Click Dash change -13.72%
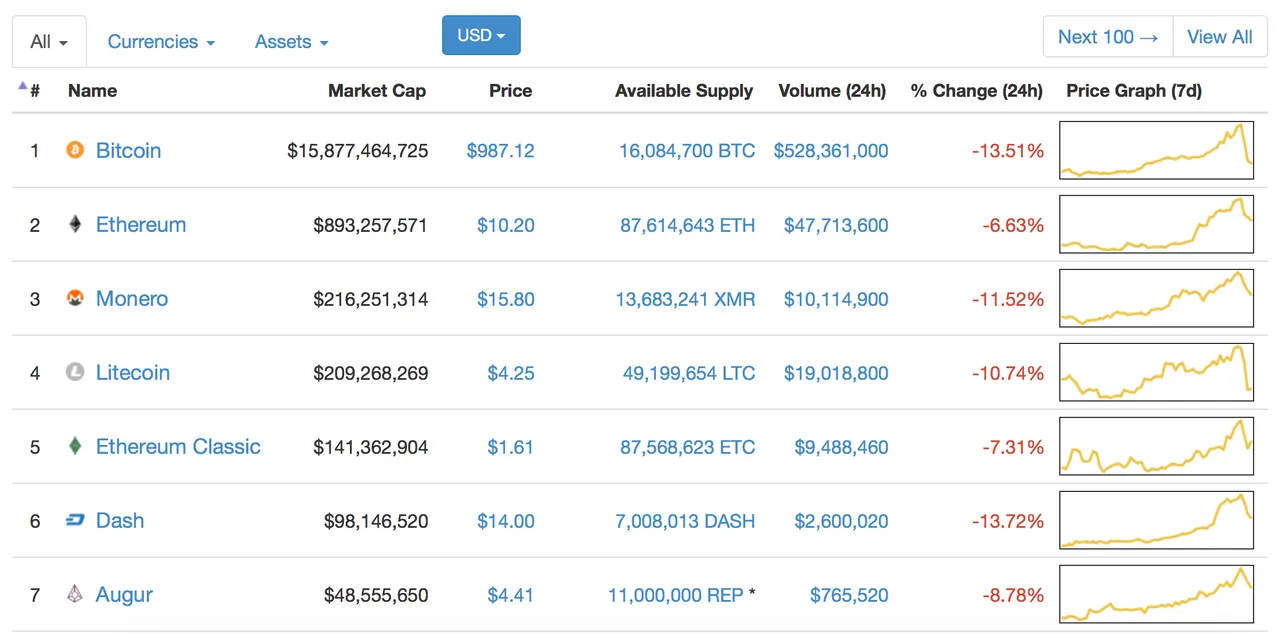Viewport: 1280px width, 634px height. click(1008, 521)
